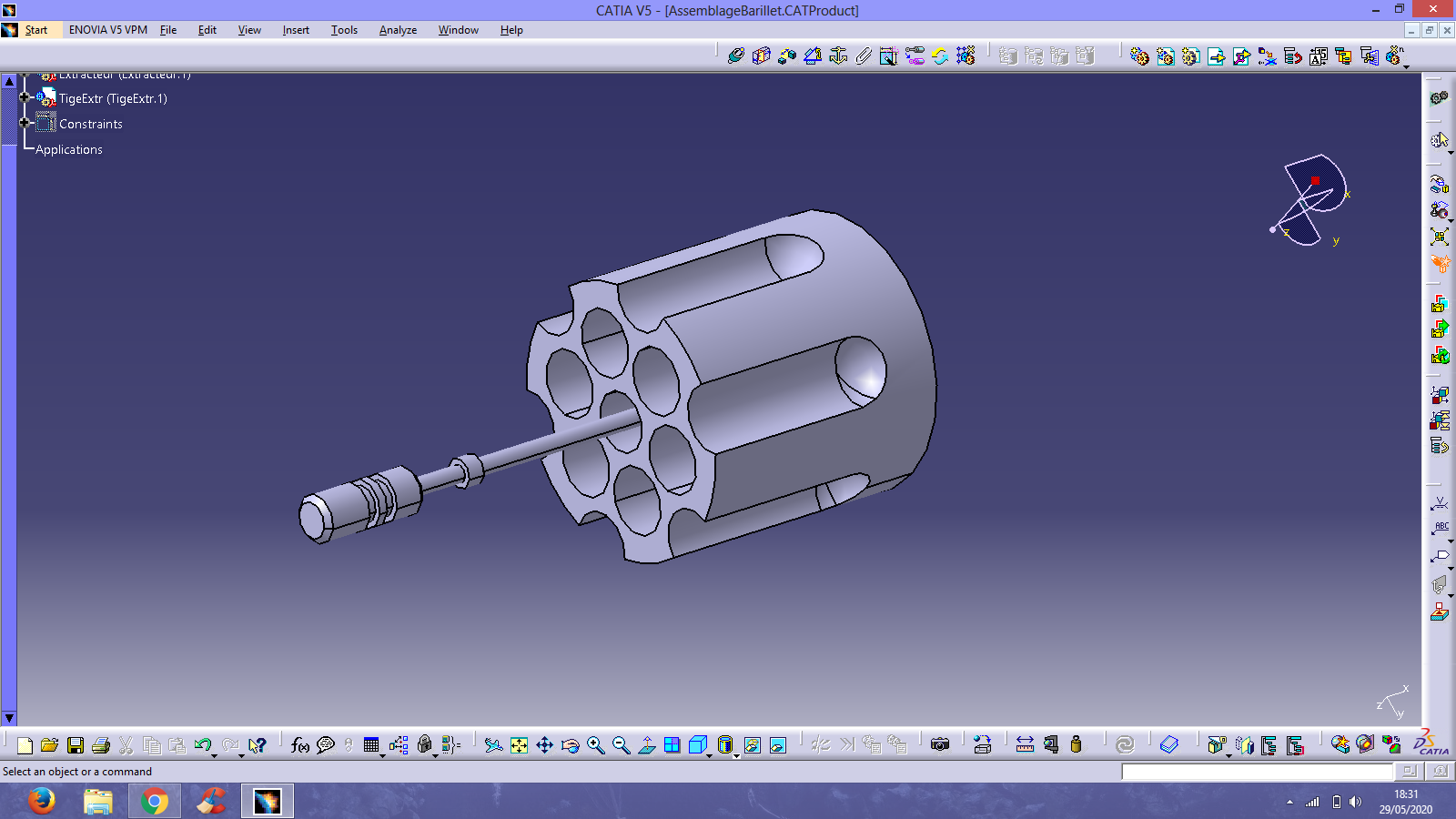Screen dimensions: 1456x819
Task: Open Google Chrome from the taskbar
Action: point(155,801)
